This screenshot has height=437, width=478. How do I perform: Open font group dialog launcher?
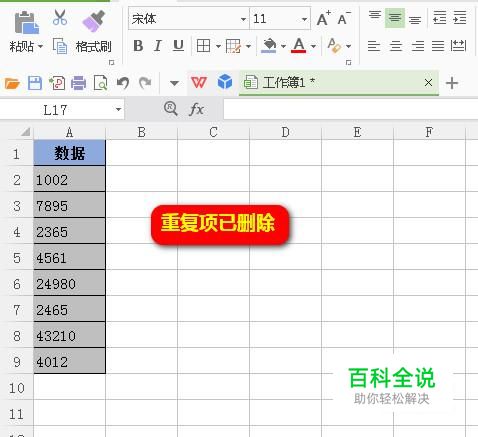[x=349, y=62]
